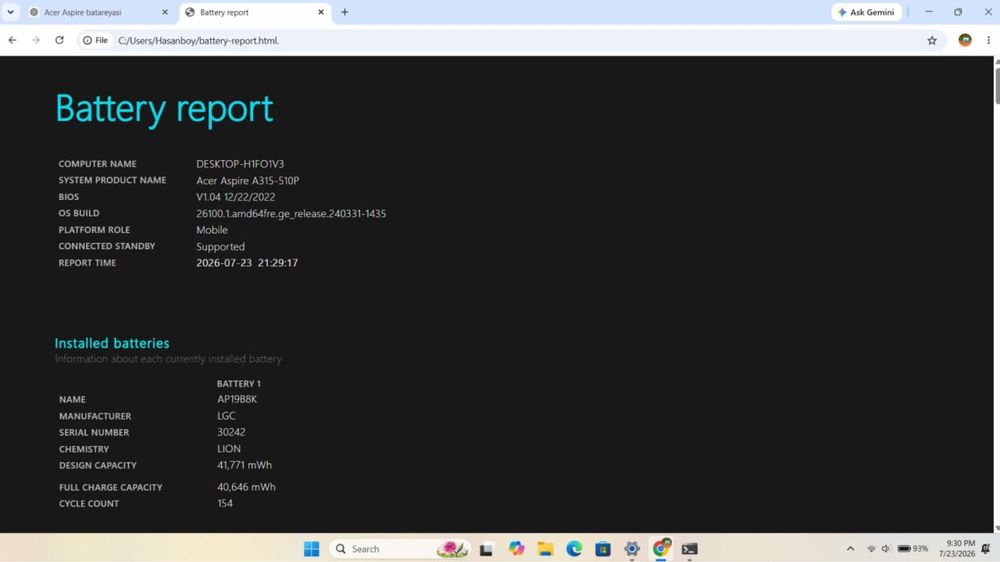Select the computer name DESKTOP-H1FO1V3

(x=240, y=164)
